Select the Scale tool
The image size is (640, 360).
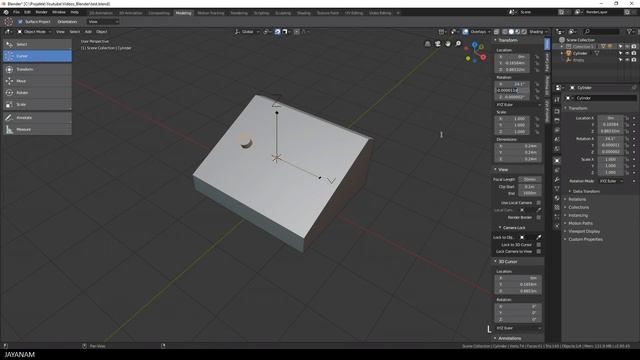38,104
